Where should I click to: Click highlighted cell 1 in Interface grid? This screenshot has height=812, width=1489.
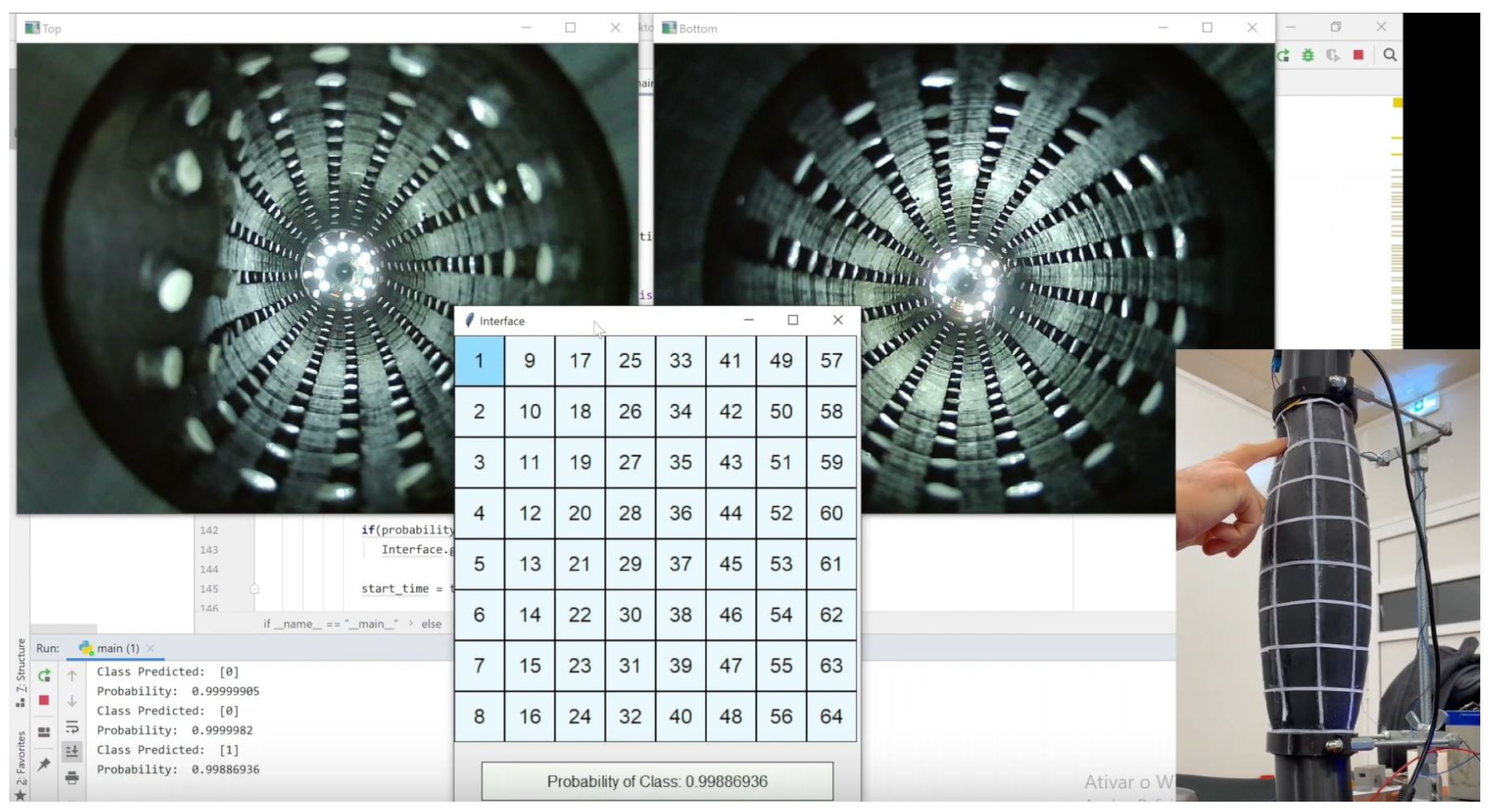click(x=479, y=361)
